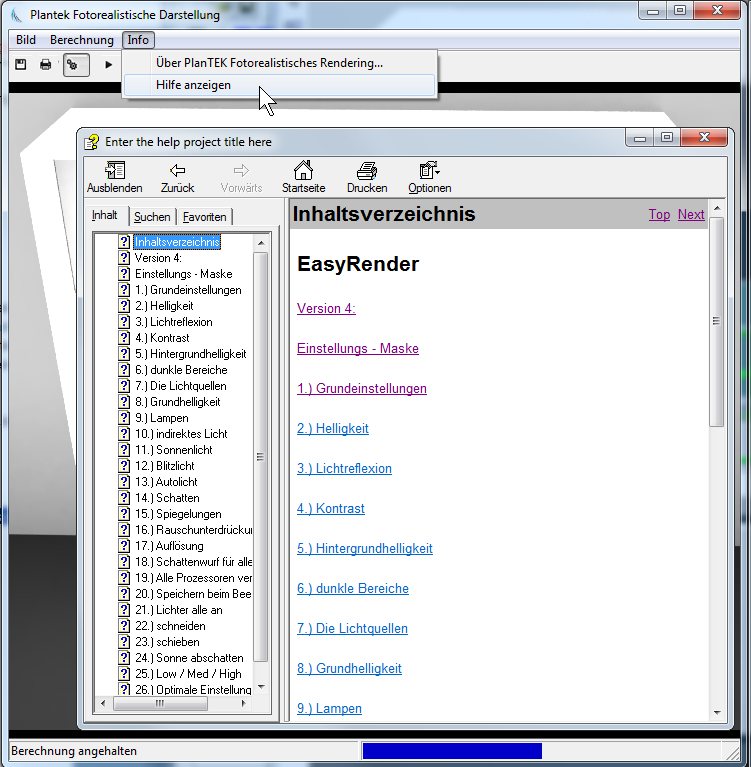Click the printer icon in main toolbar
This screenshot has width=751, height=767.
click(x=45, y=65)
